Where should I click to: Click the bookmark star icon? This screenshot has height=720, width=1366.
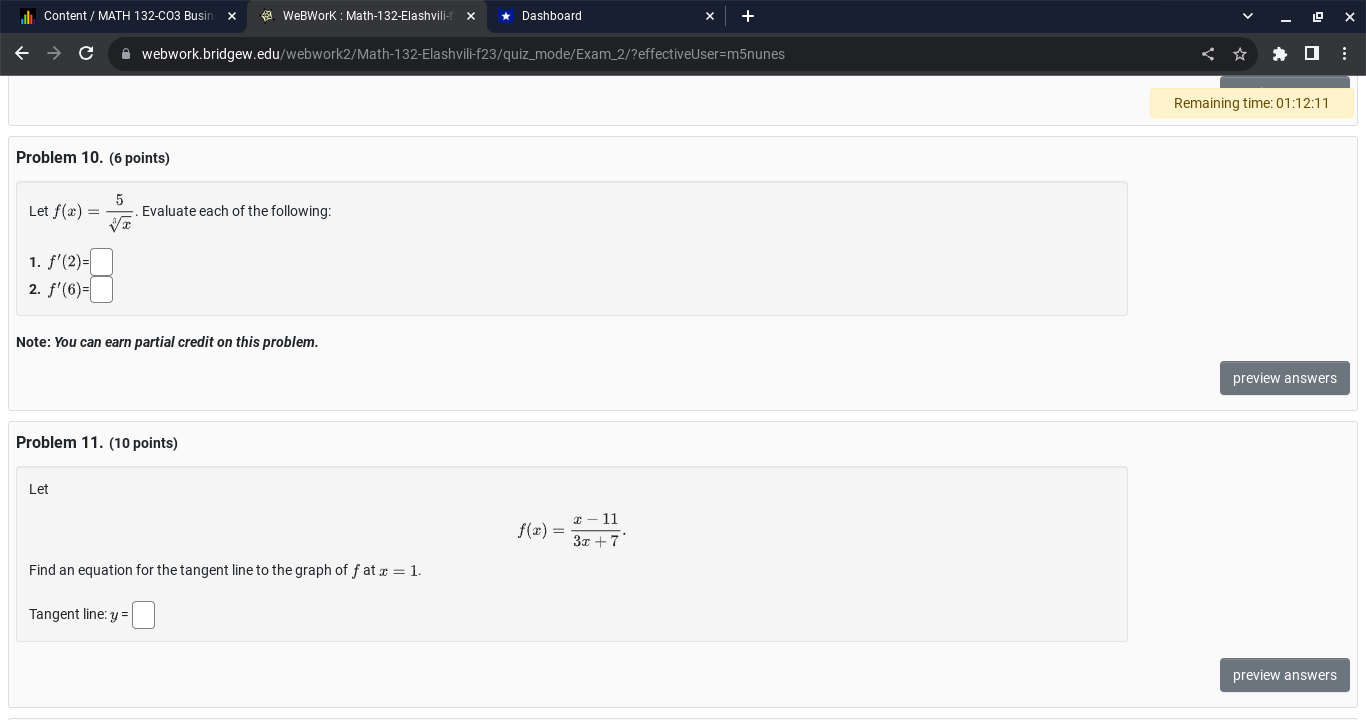(1240, 54)
